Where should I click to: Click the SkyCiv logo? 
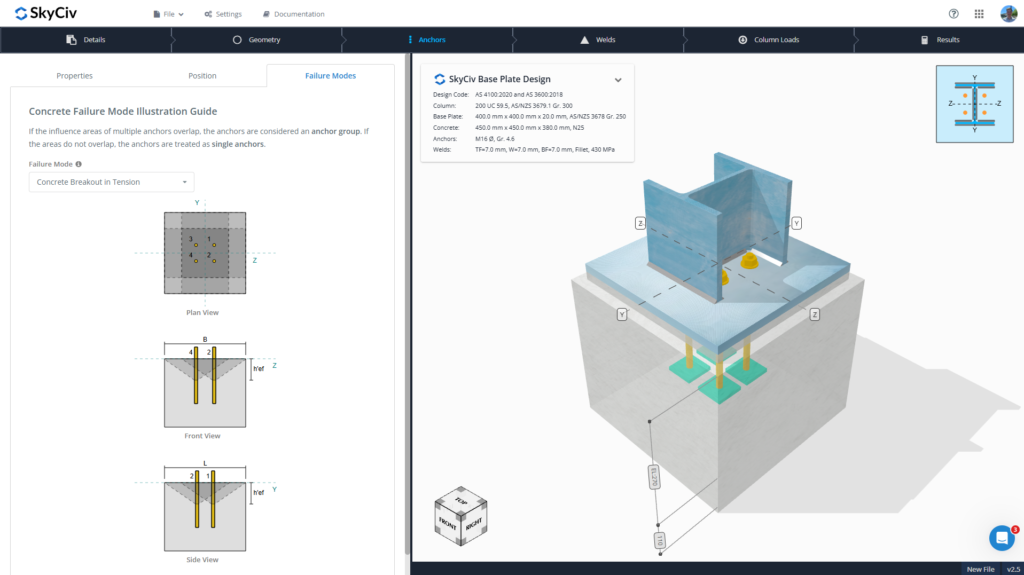click(x=46, y=13)
